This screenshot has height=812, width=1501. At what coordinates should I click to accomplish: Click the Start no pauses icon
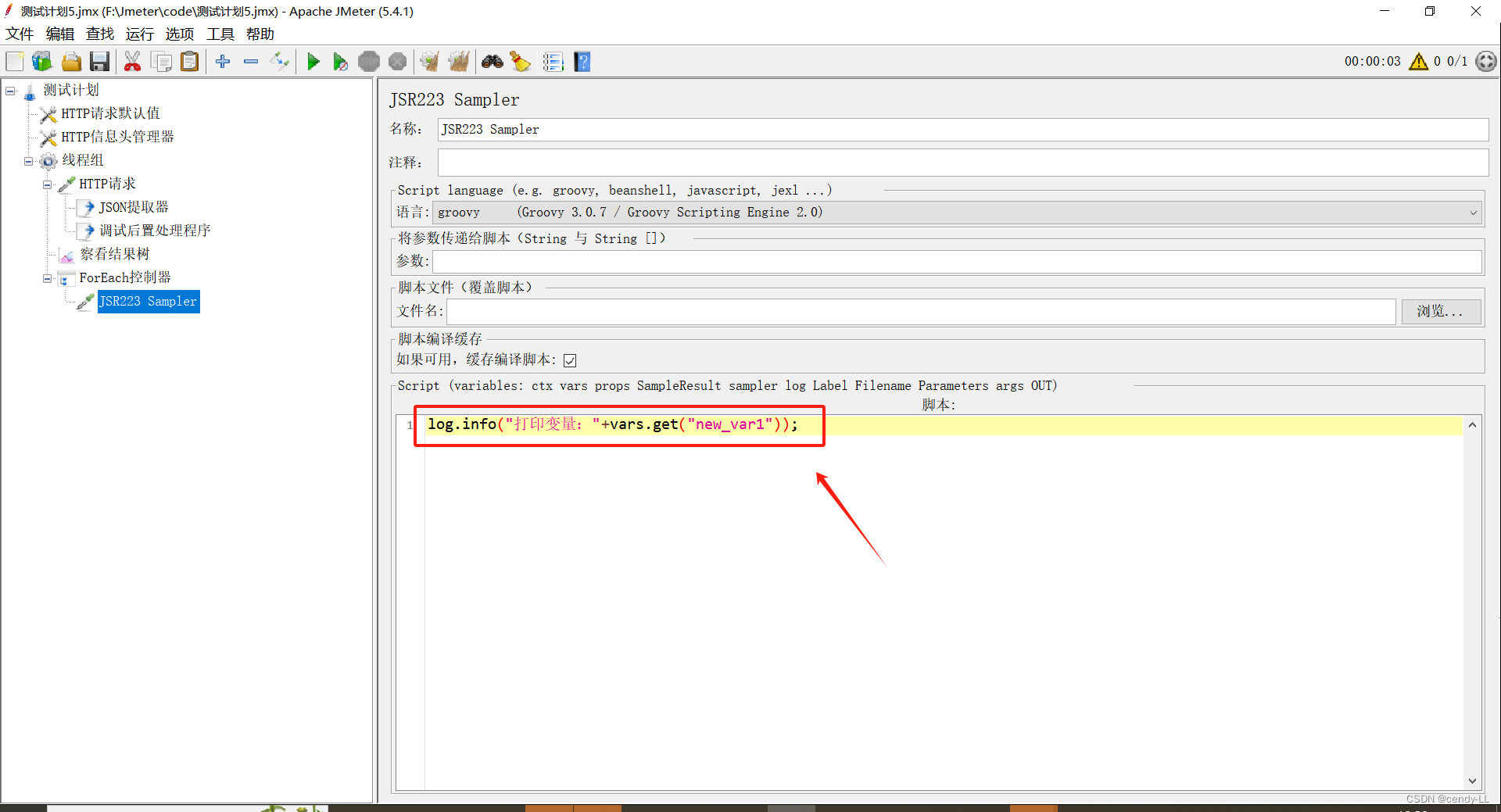[x=340, y=61]
